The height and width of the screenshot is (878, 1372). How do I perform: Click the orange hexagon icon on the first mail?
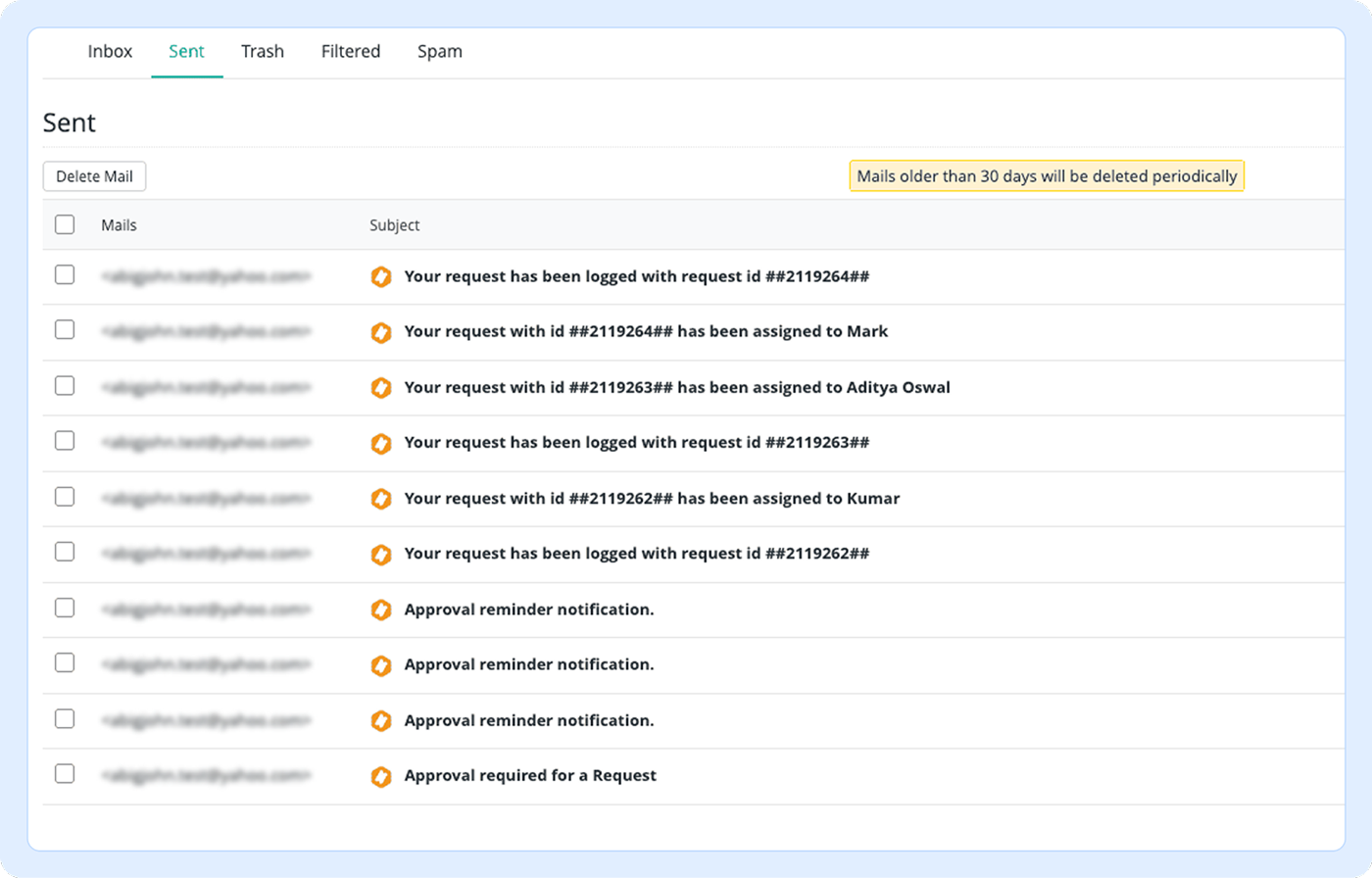[x=381, y=276]
